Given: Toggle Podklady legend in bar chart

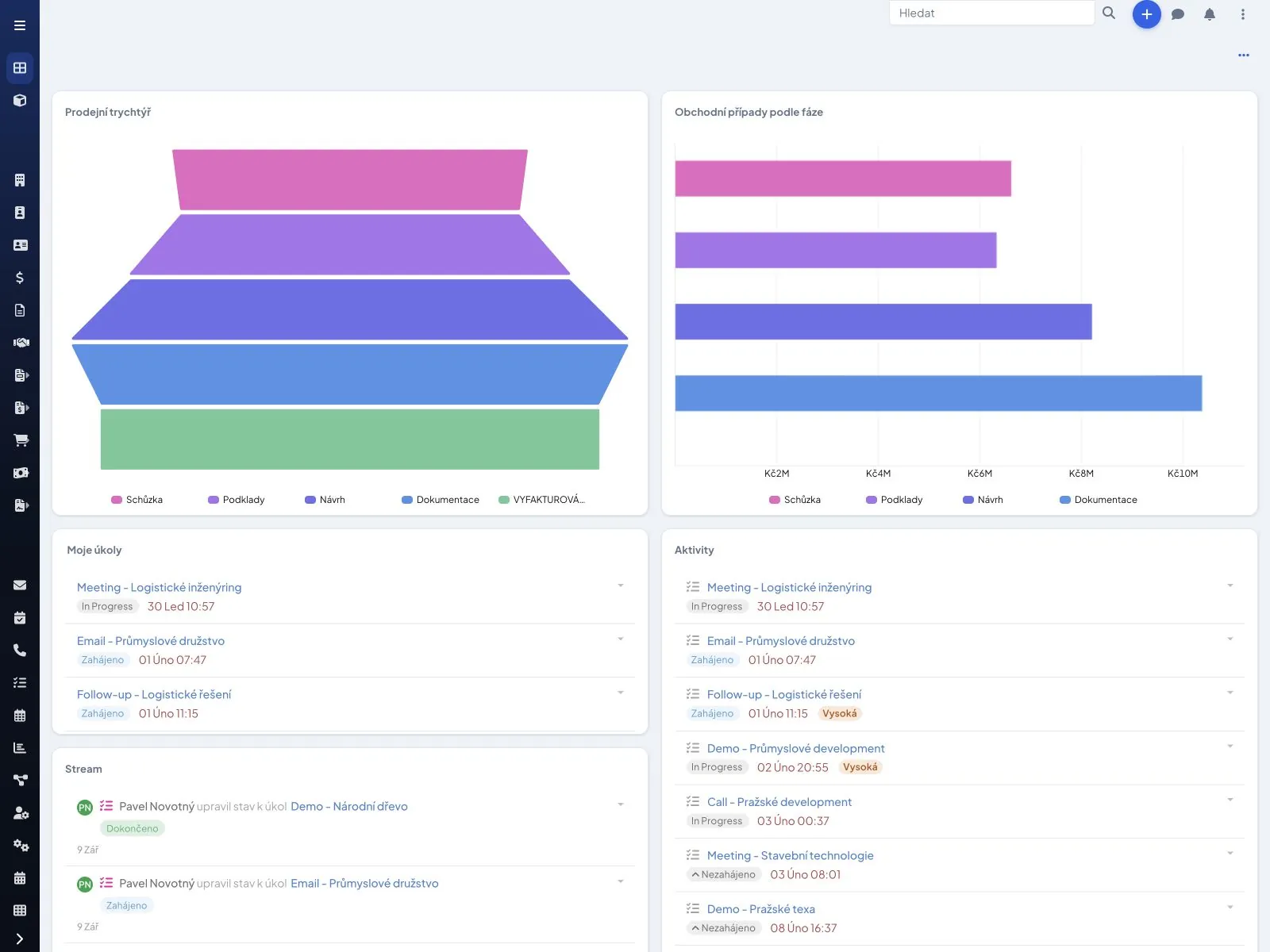Looking at the screenshot, I should [895, 500].
